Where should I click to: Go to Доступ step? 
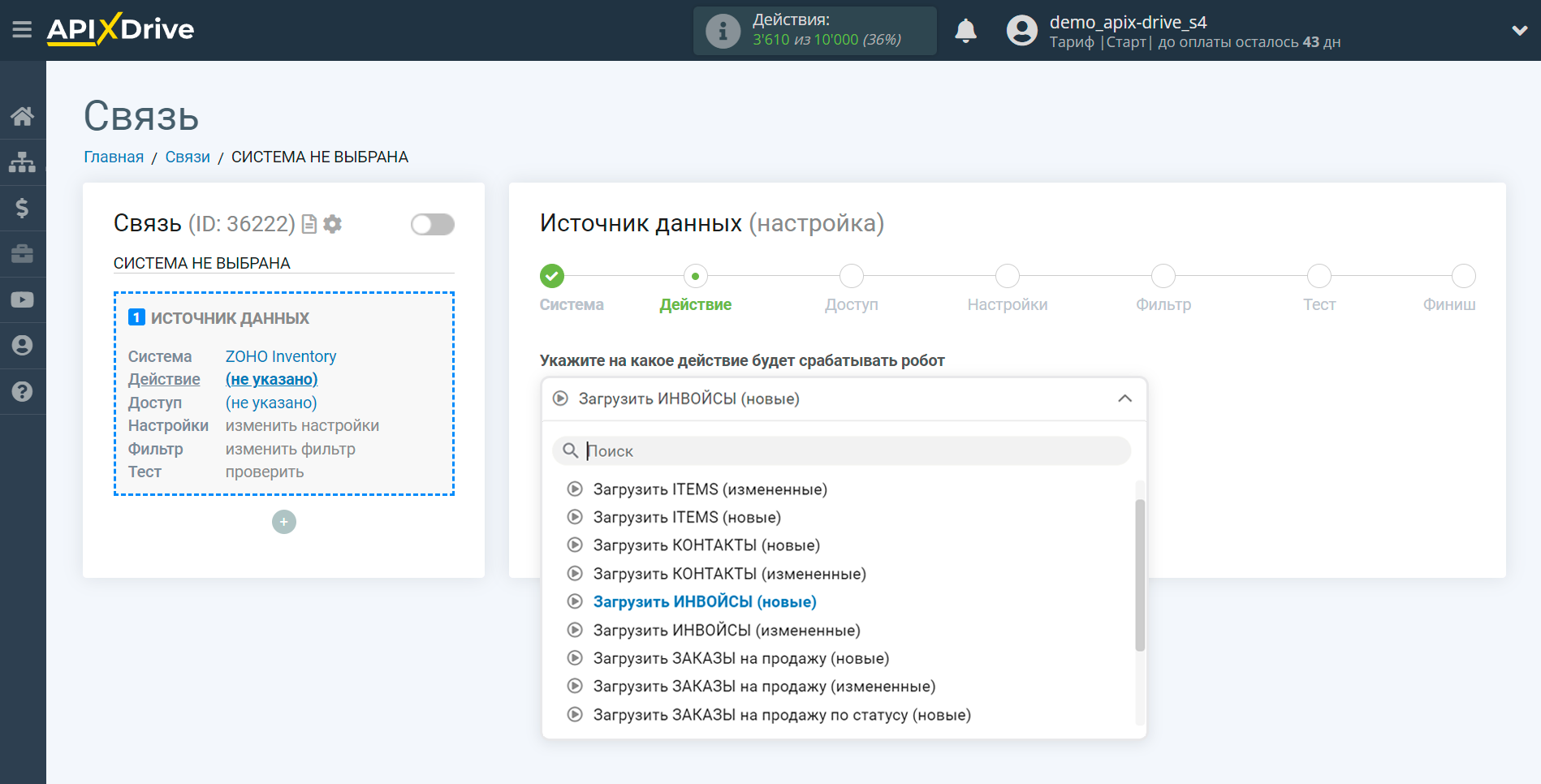click(x=852, y=276)
